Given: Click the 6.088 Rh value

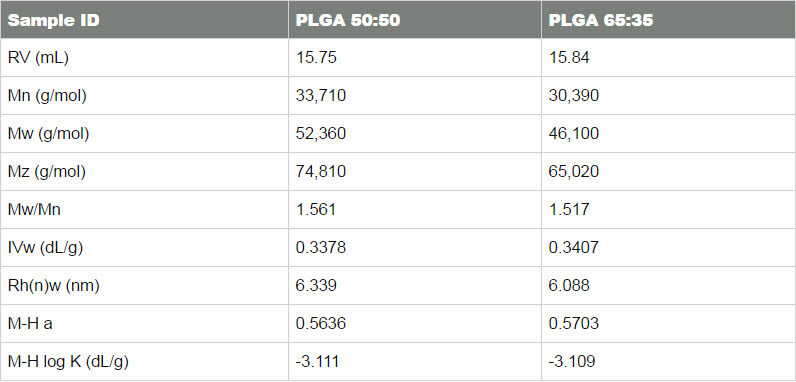Looking at the screenshot, I should (x=569, y=285).
